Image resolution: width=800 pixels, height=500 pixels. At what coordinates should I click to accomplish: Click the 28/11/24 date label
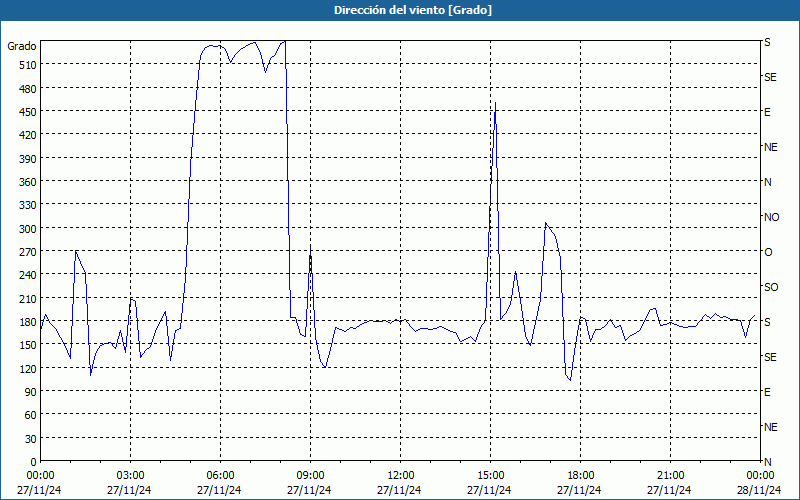pos(759,490)
